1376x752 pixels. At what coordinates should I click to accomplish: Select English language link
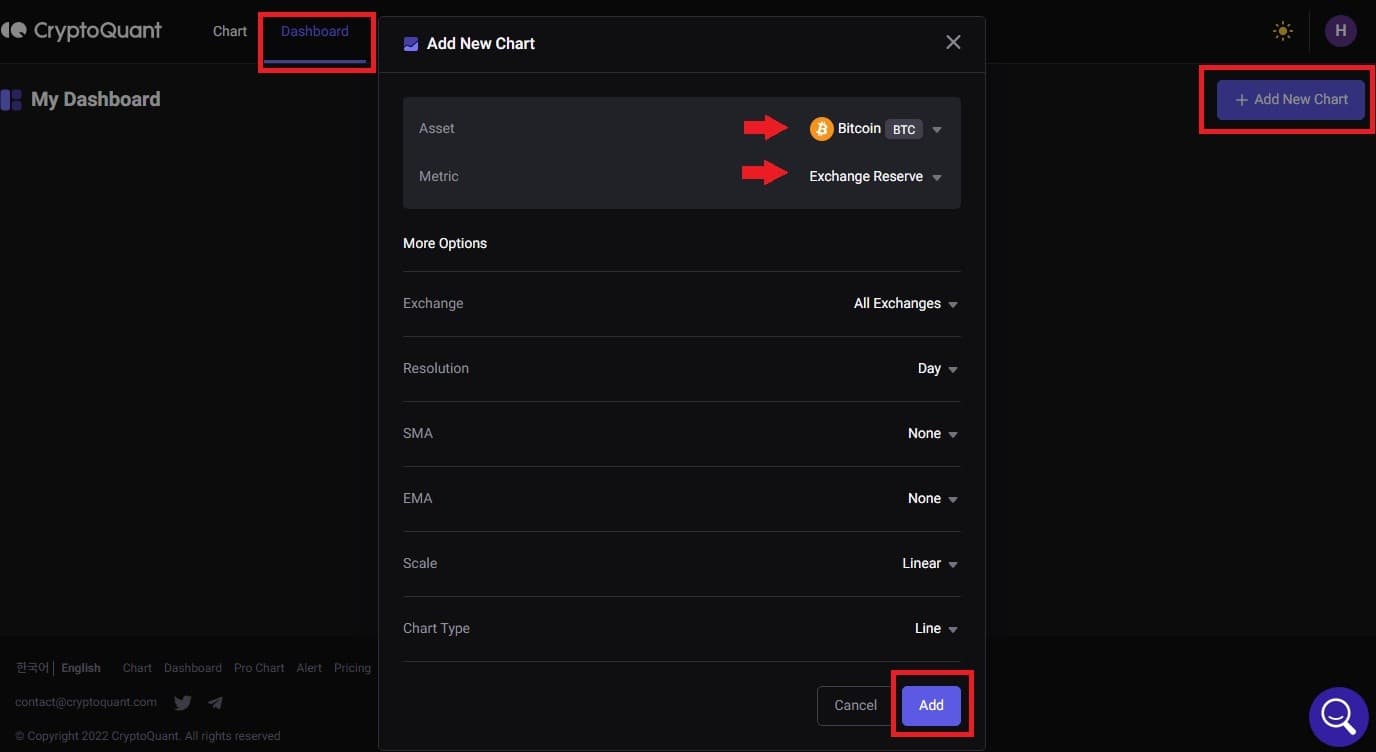(x=81, y=668)
